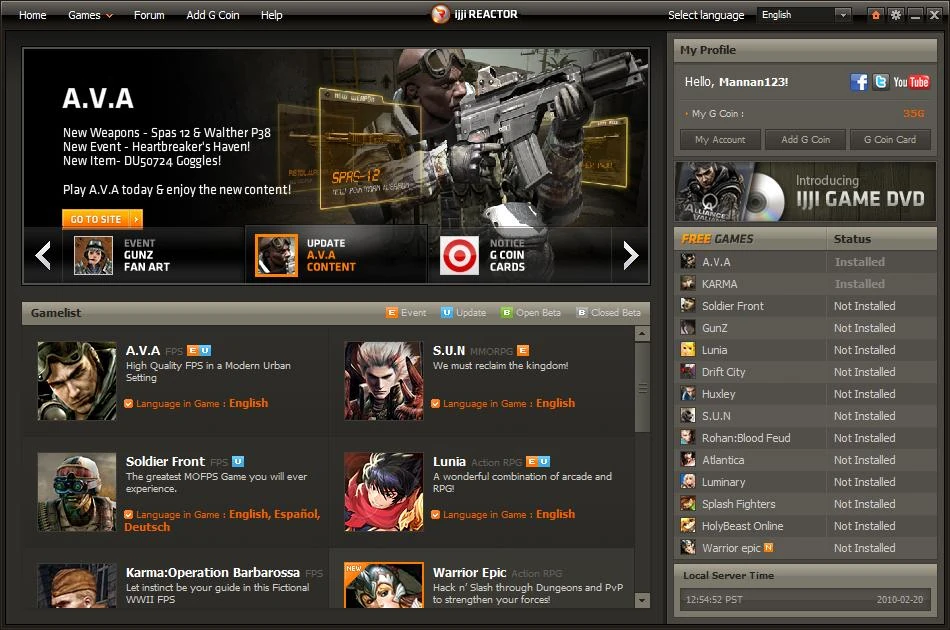Click the Gamelist scroll down arrow
Viewport: 950px width, 630px height.
pos(642,600)
